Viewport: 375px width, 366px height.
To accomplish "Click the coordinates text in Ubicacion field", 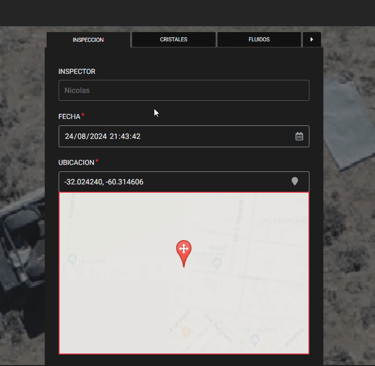I will tap(104, 182).
